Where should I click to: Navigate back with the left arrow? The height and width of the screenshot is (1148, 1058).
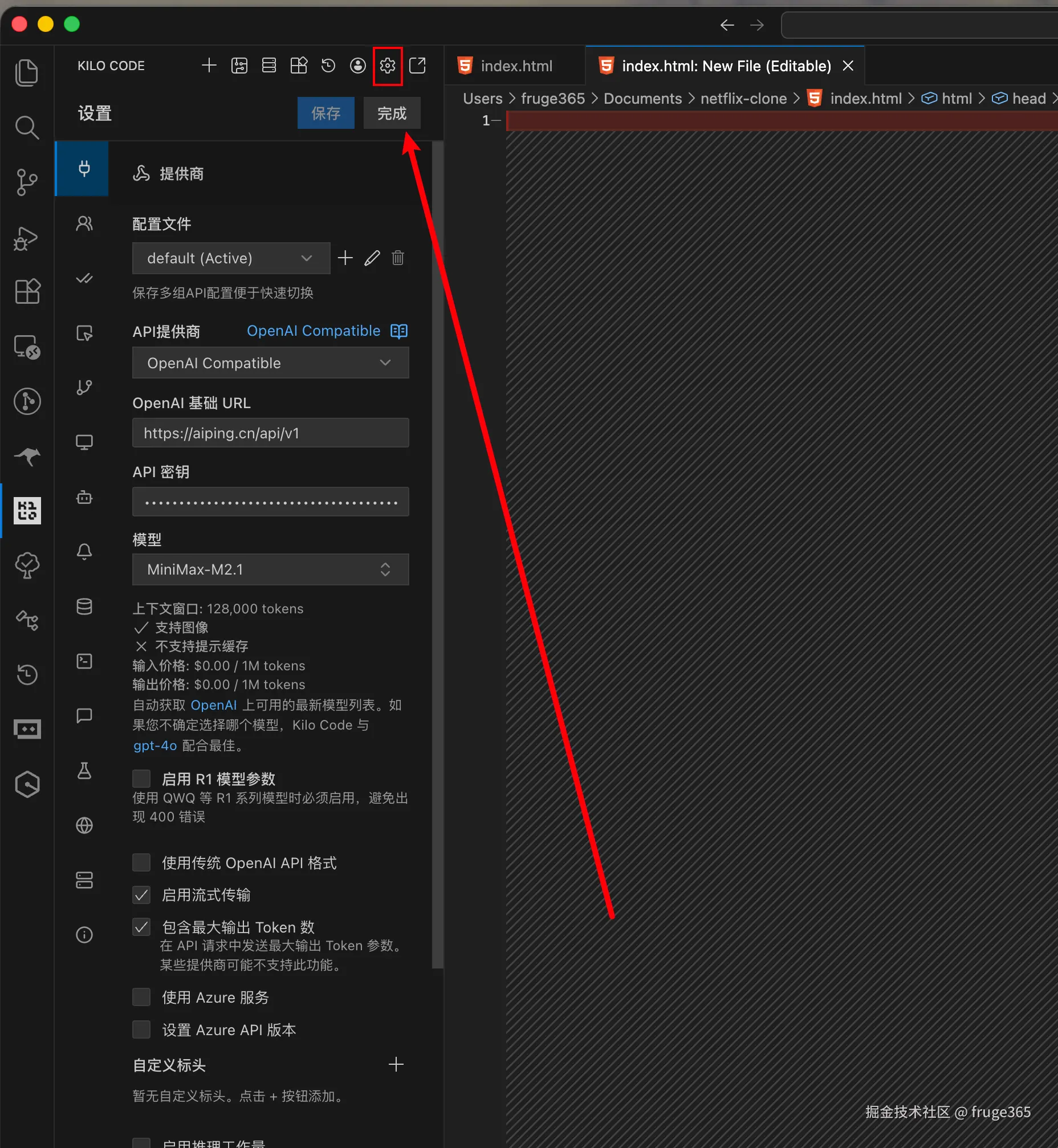pyautogui.click(x=727, y=25)
